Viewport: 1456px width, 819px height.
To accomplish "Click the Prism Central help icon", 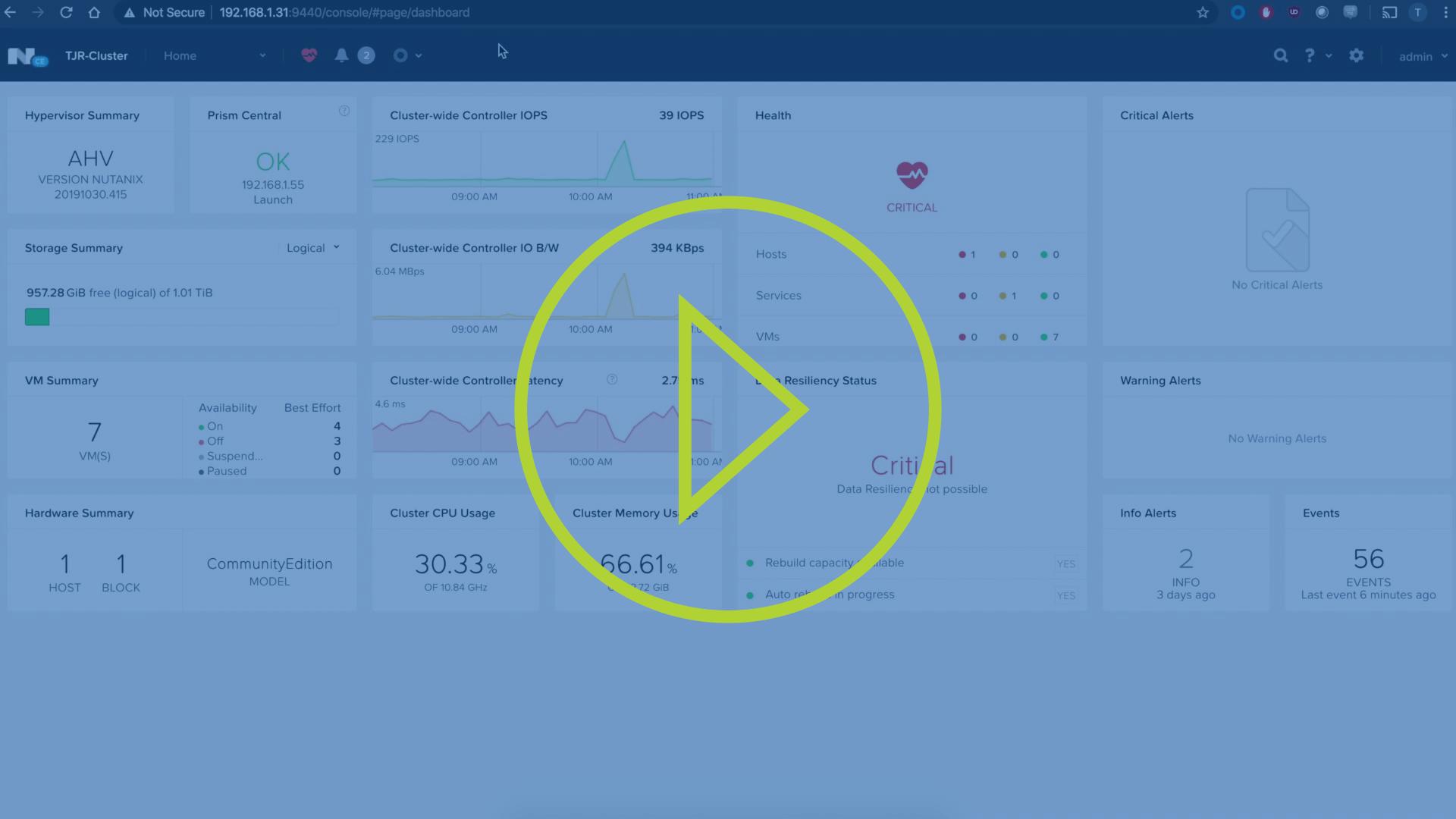I will coord(344,111).
